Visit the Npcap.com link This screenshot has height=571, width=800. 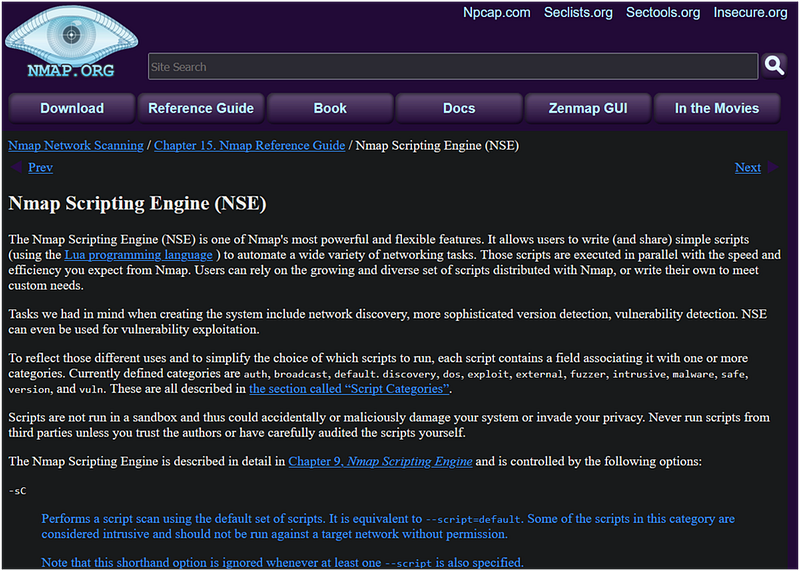(x=496, y=13)
